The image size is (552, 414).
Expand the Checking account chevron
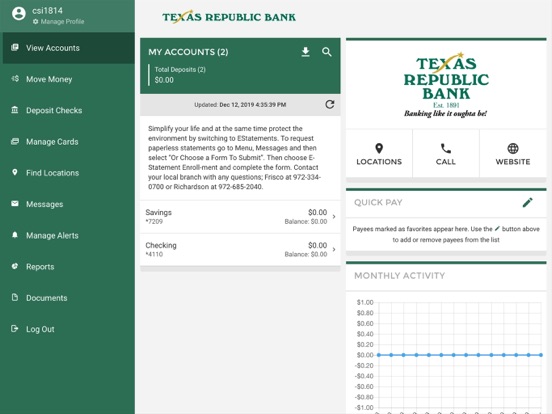334,250
